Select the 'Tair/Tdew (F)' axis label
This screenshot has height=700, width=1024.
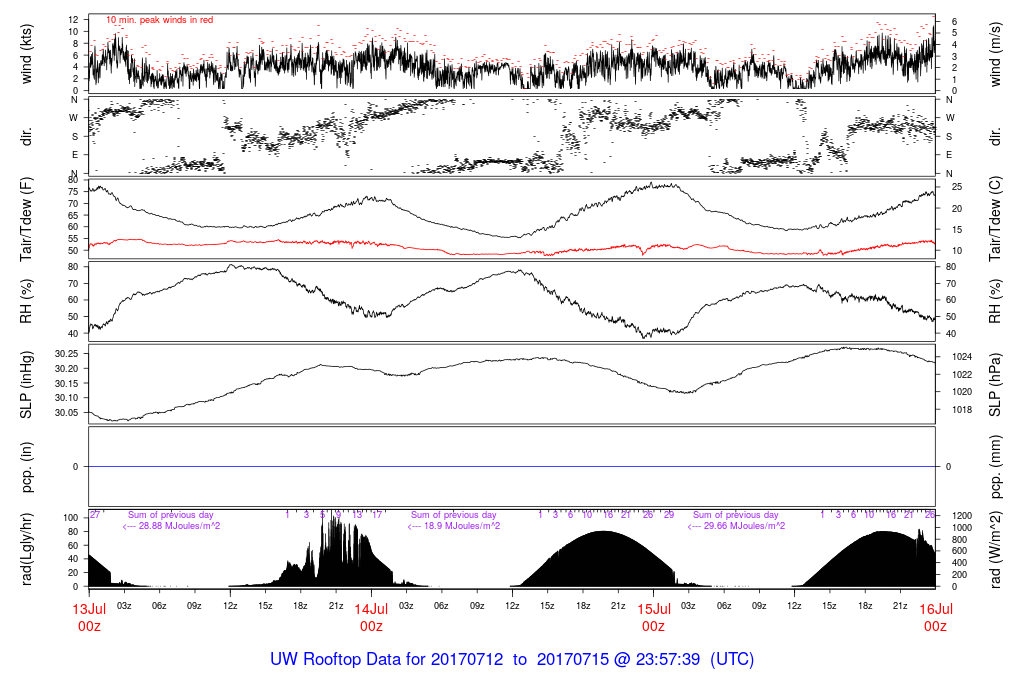click(27, 219)
